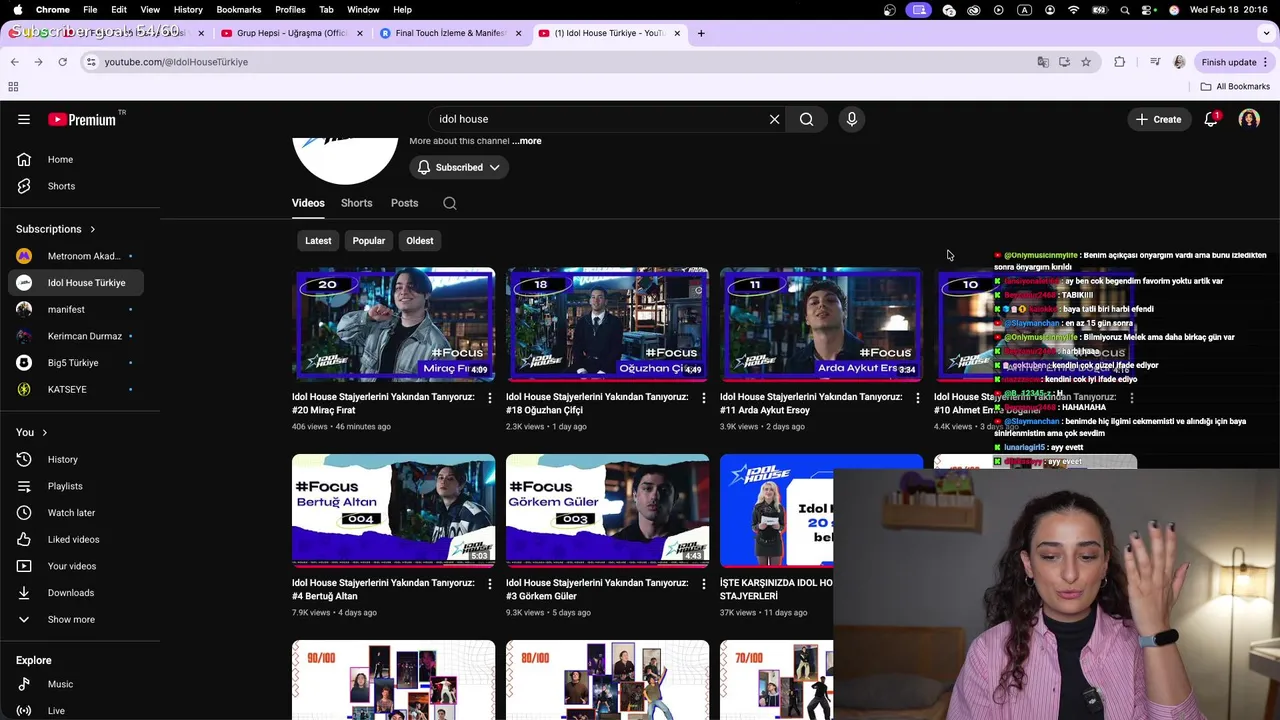
Task: Play the #3 Görkem Güler Focus thumbnail
Action: coord(607,511)
